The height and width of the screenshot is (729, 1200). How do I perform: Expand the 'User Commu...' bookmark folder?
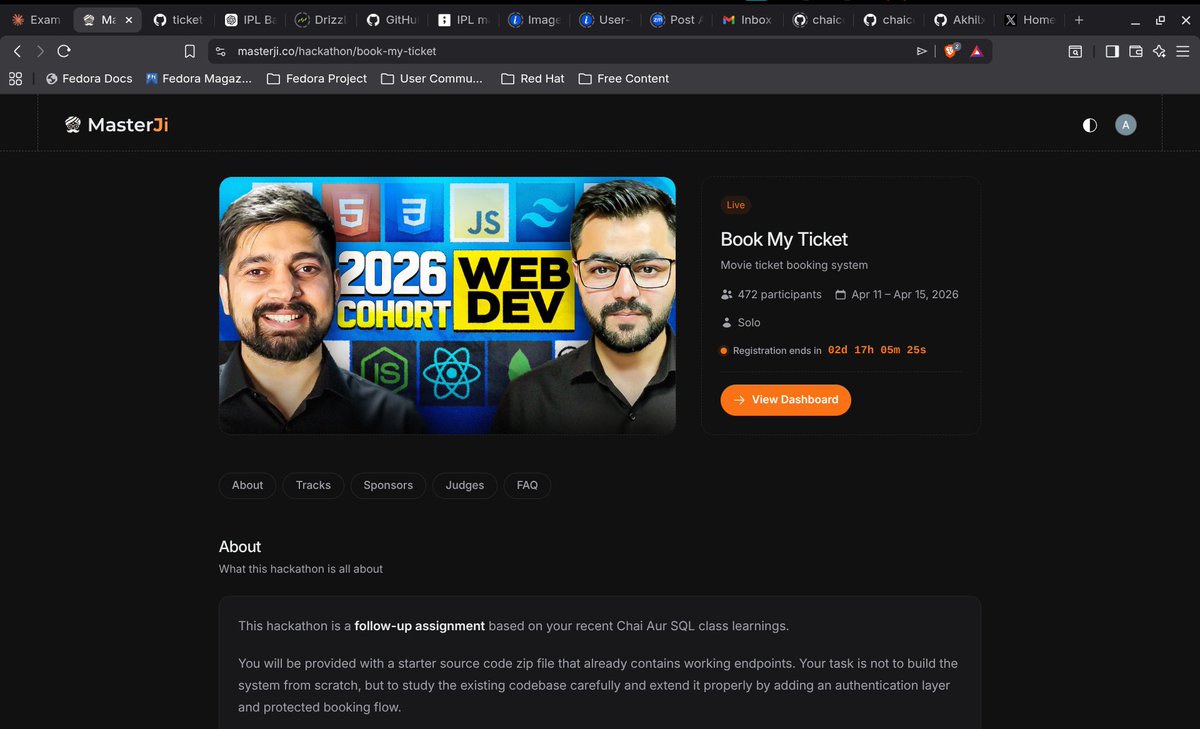click(x=432, y=78)
